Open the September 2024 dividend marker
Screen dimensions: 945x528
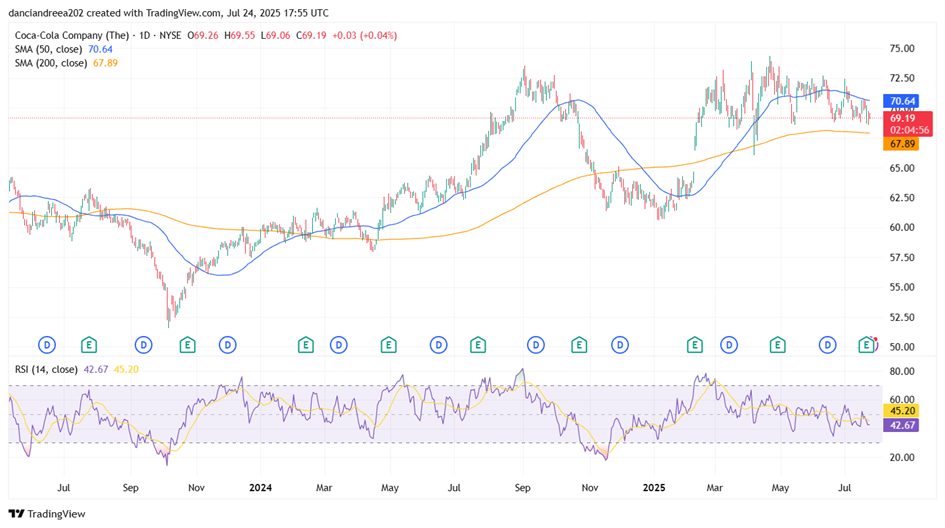(536, 345)
